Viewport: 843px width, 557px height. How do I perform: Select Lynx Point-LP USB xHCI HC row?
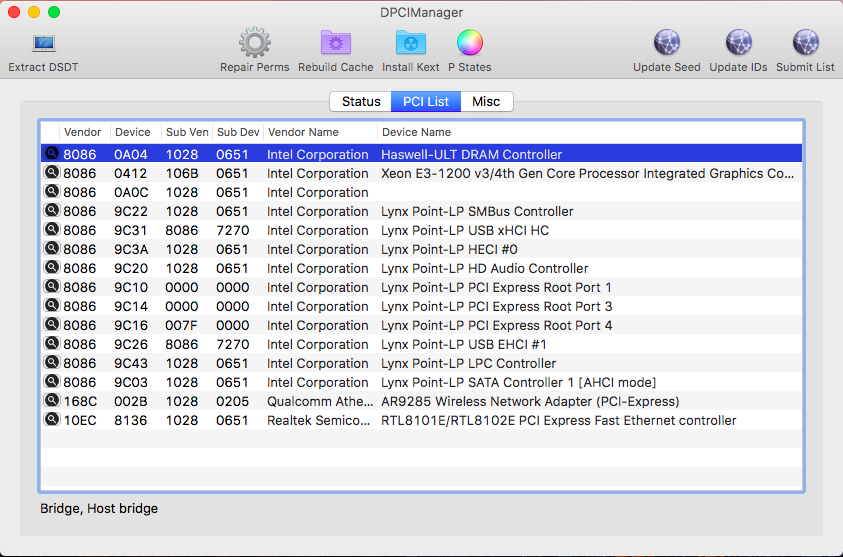tap(465, 230)
